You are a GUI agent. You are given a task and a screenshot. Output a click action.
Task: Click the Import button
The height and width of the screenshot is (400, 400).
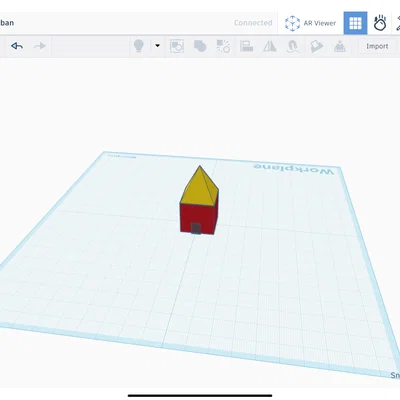(377, 46)
